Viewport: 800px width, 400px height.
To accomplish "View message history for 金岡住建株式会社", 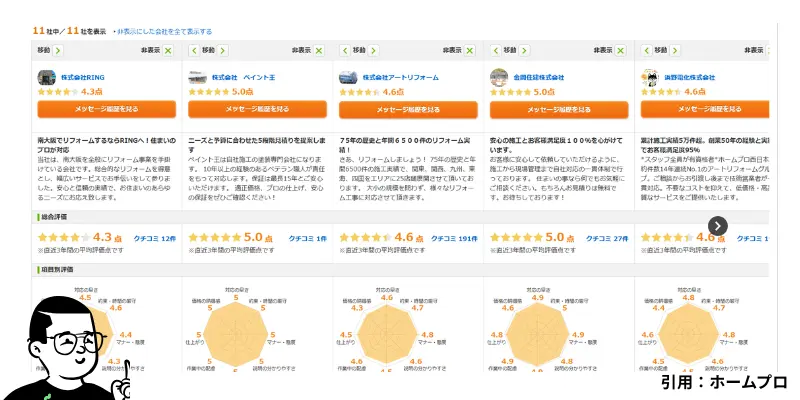I will tap(559, 109).
